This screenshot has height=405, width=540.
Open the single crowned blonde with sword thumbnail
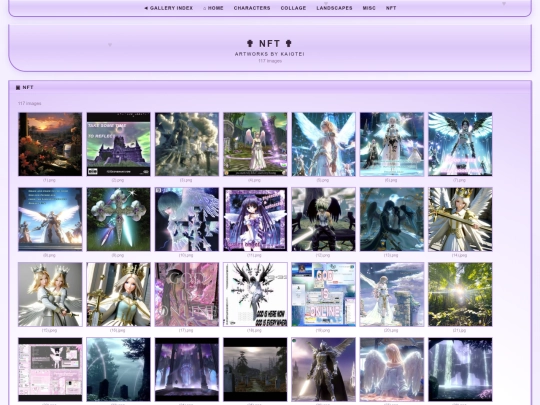(x=118, y=294)
